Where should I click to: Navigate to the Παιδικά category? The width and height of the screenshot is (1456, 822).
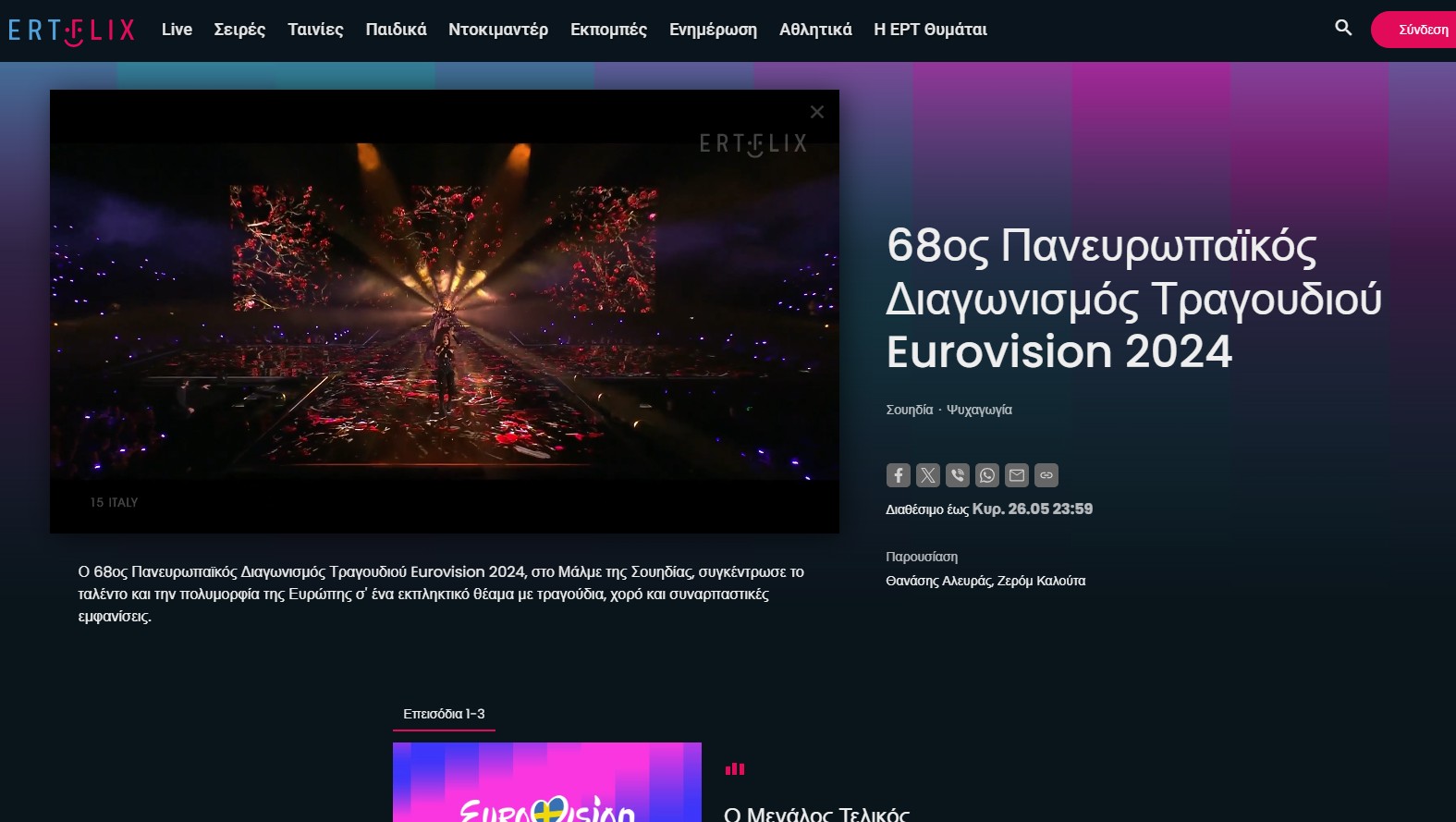(396, 30)
